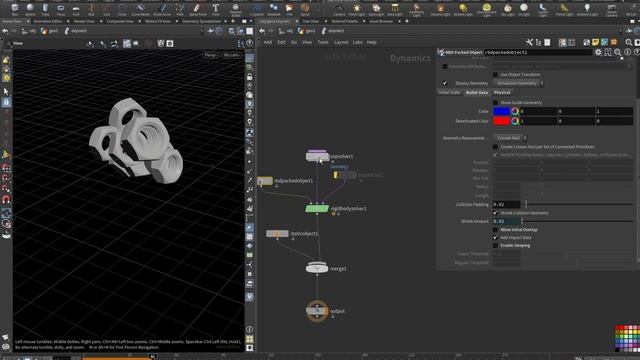Select the Spray Paint shelf tool
Image resolution: width=640 pixels, height=360 pixels.
[198, 9]
